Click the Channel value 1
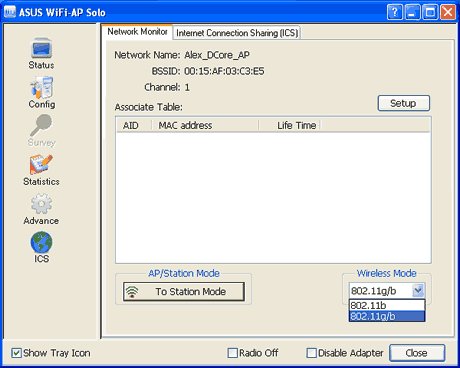The image size is (460, 368). pyautogui.click(x=187, y=87)
